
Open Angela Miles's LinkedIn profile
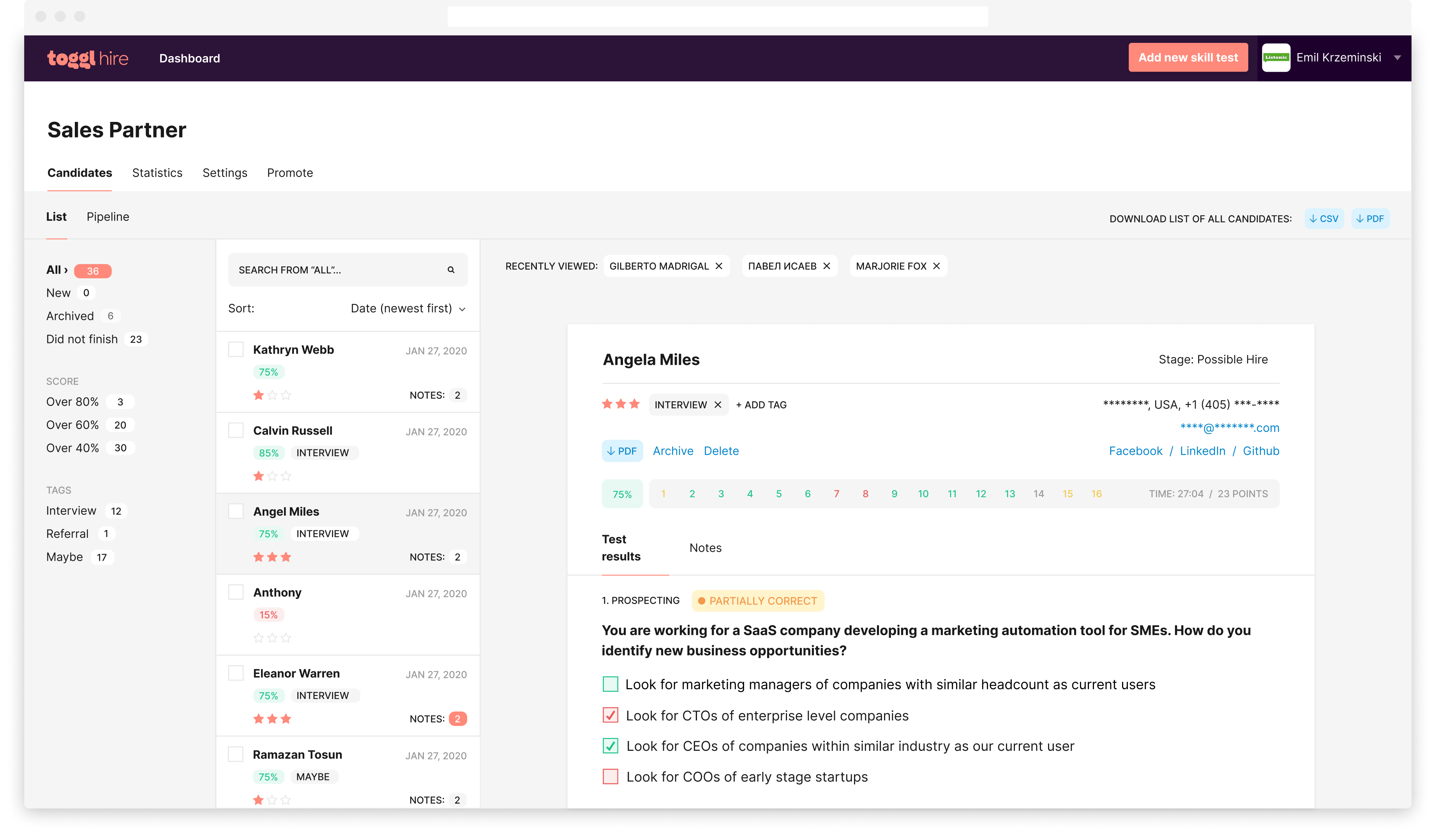tap(1203, 451)
